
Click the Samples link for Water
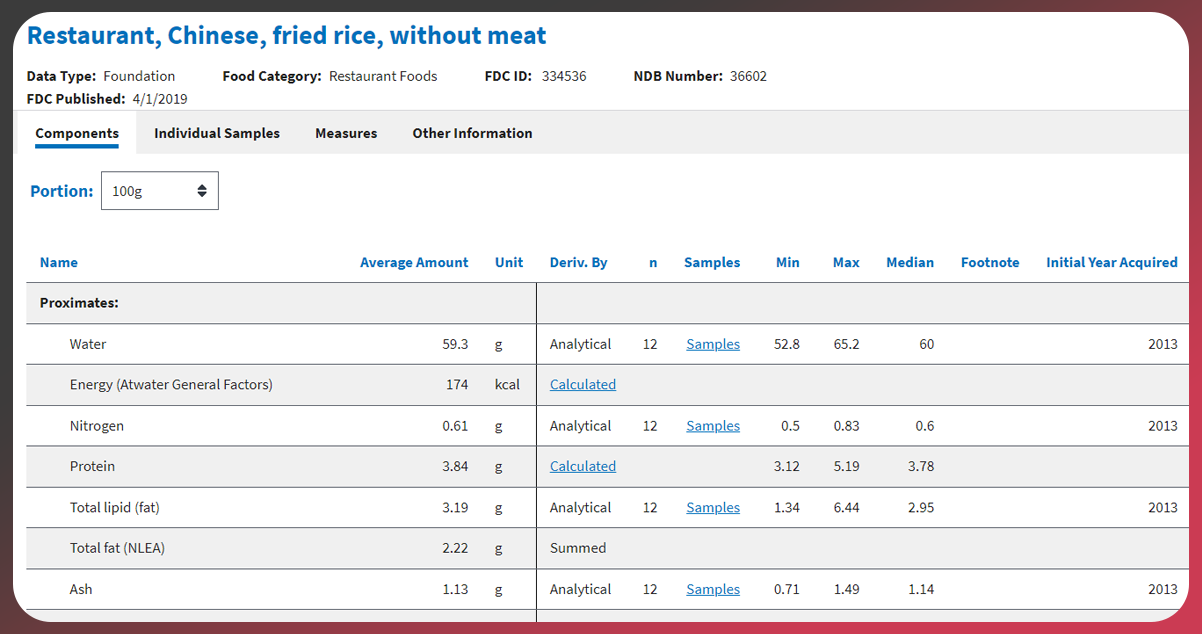713,344
